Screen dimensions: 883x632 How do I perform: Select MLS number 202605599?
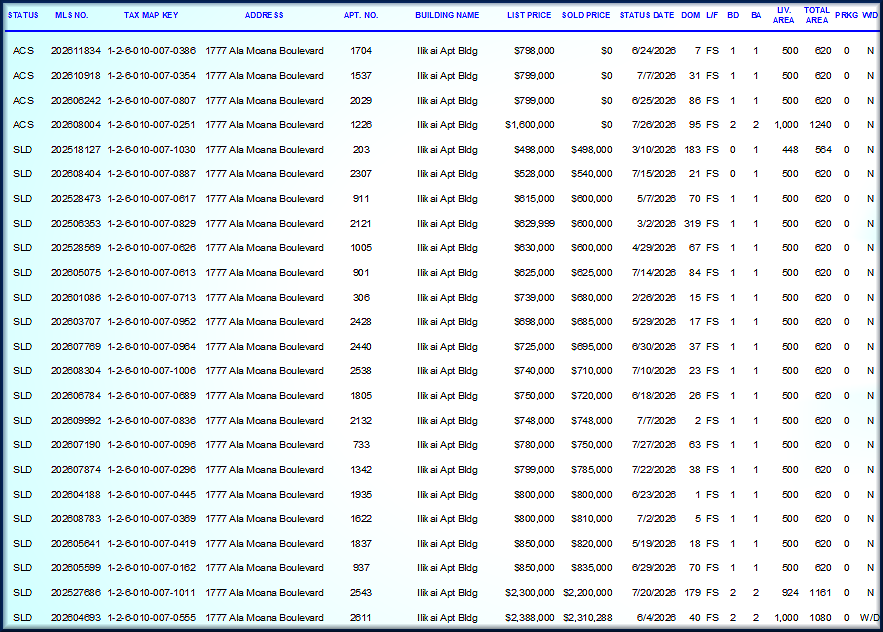coord(75,568)
